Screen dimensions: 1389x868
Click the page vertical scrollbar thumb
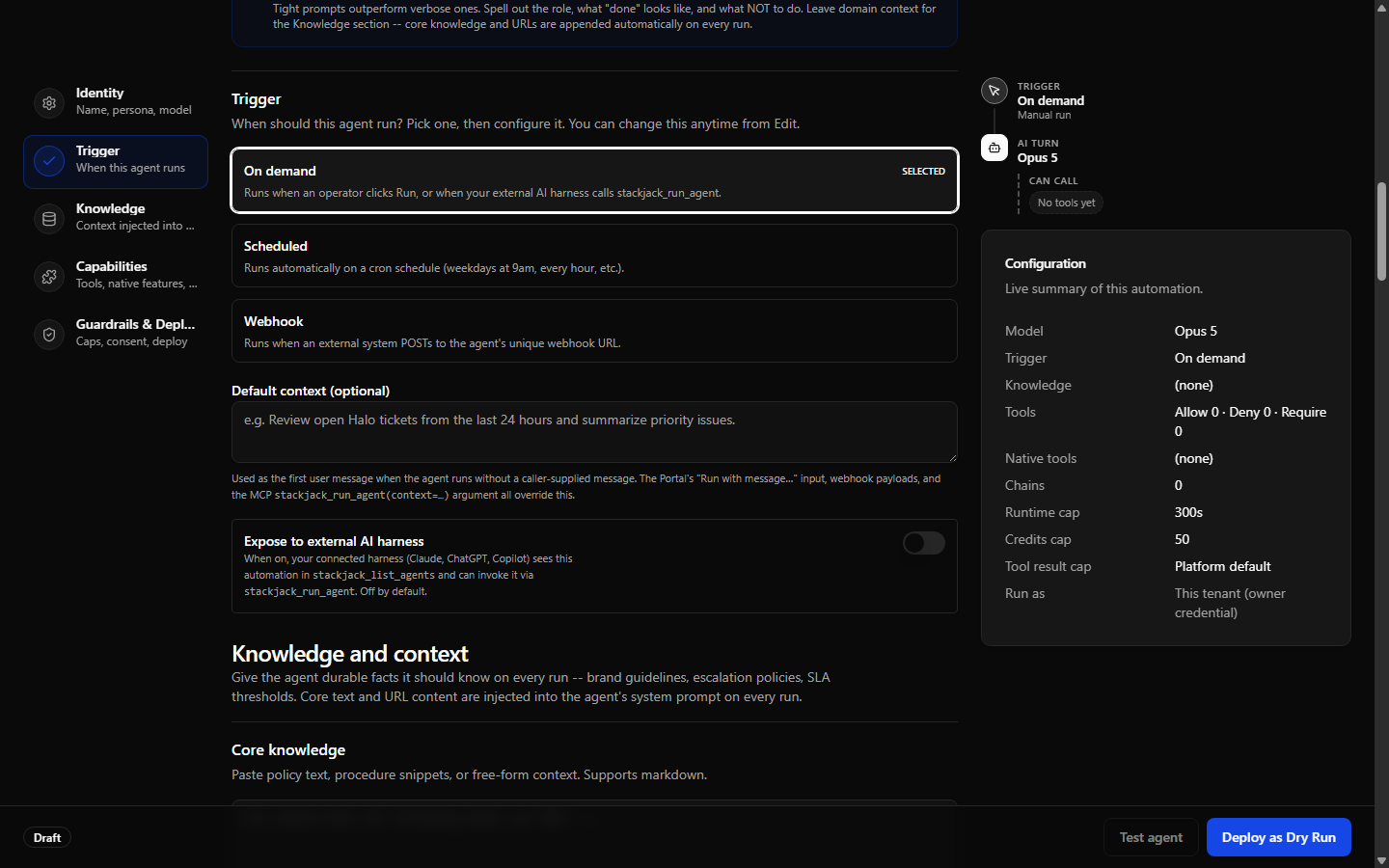click(x=1381, y=231)
